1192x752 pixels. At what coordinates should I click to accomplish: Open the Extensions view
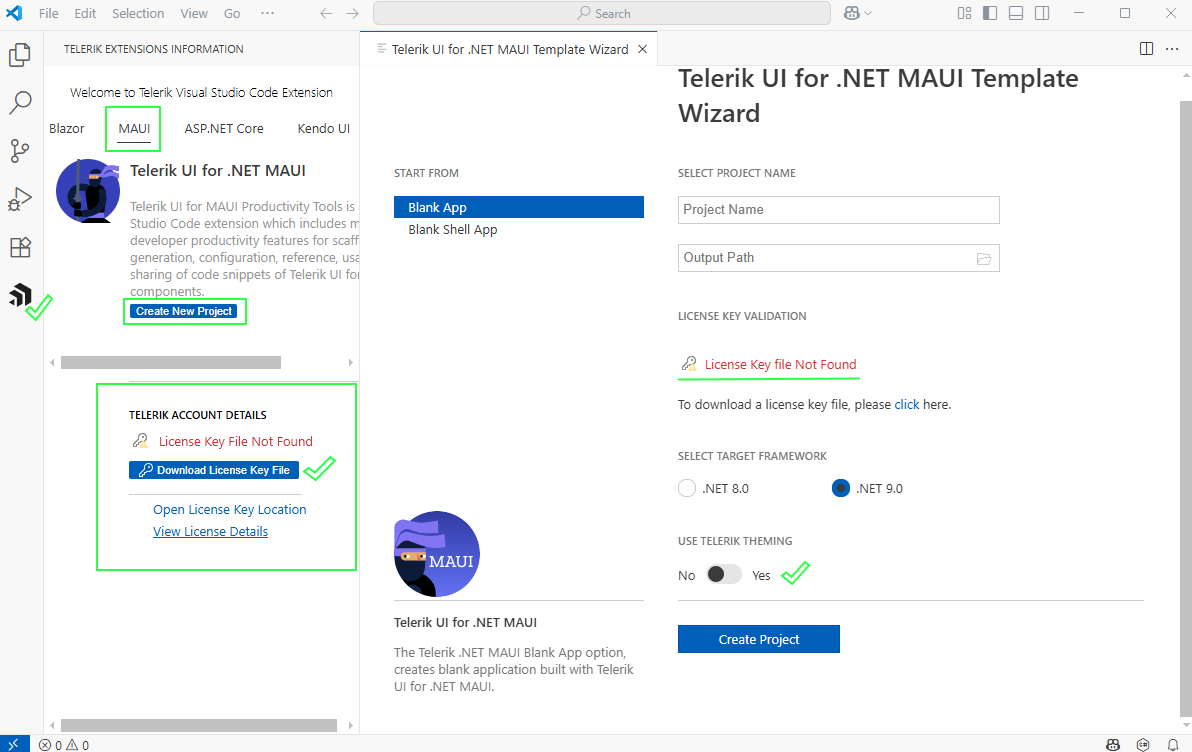coord(21,247)
